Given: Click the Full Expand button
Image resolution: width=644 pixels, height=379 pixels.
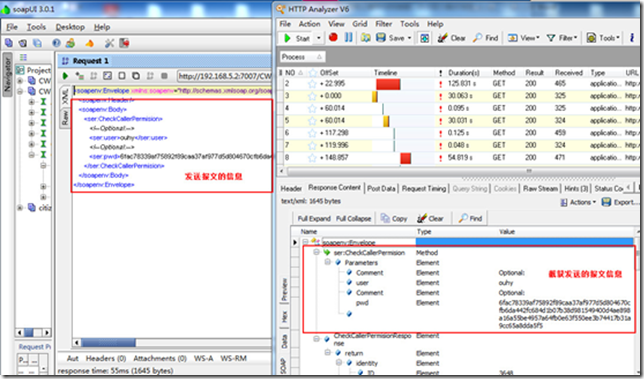Looking at the screenshot, I should pyautogui.click(x=314, y=218).
